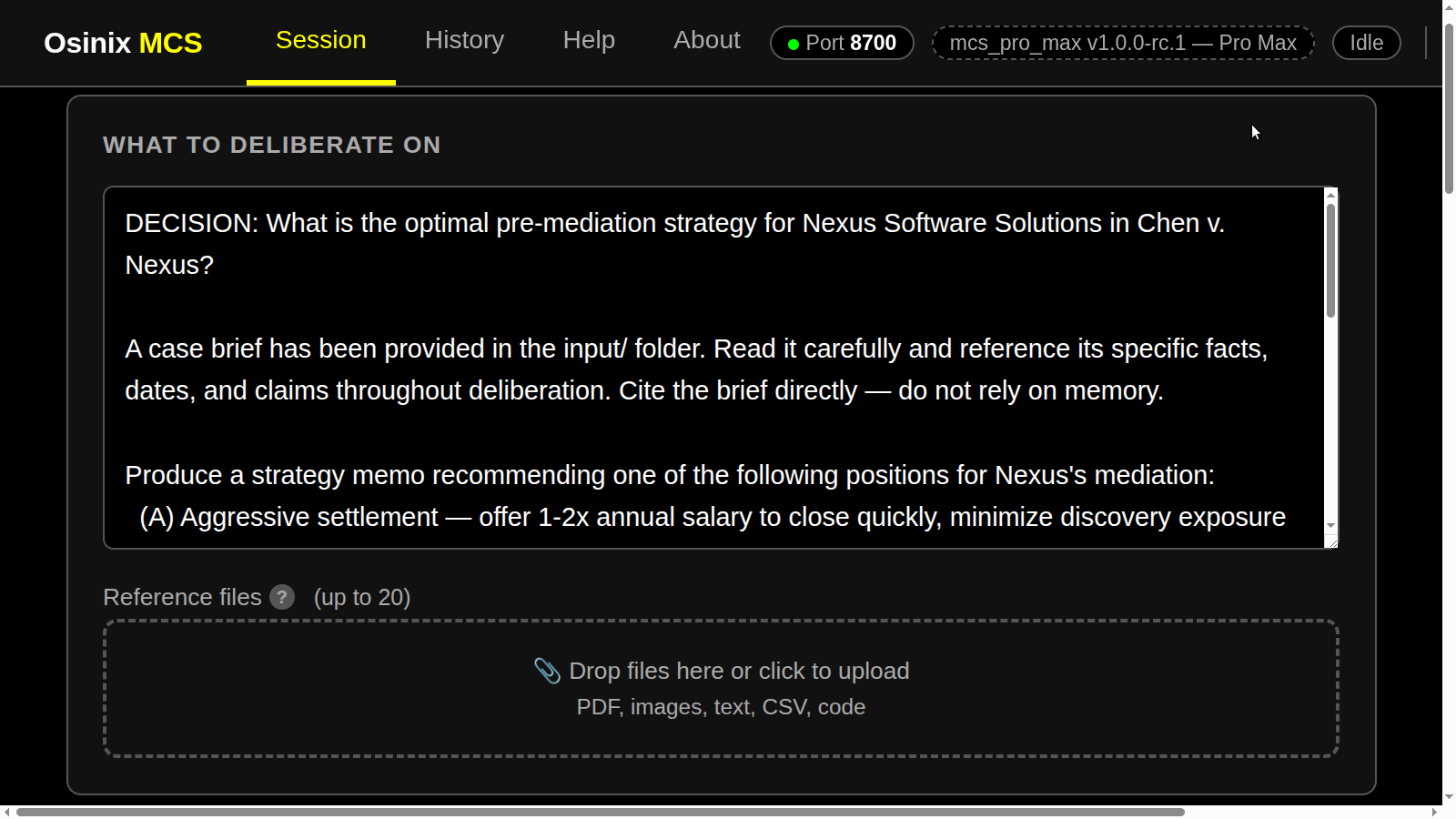Click the green port status dot

tap(794, 44)
